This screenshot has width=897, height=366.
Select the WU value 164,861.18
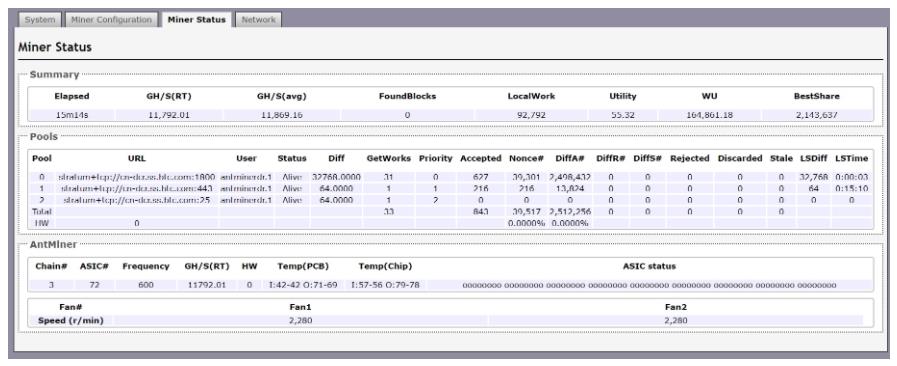[709, 115]
